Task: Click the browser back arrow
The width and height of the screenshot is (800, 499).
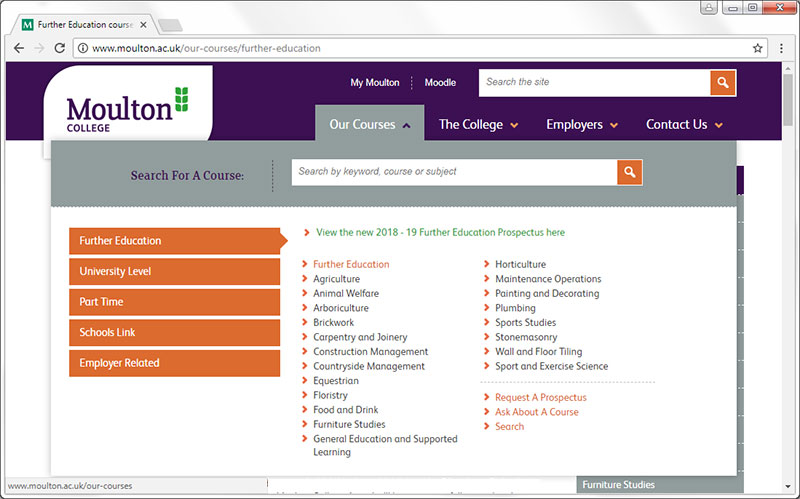Action: 19,48
